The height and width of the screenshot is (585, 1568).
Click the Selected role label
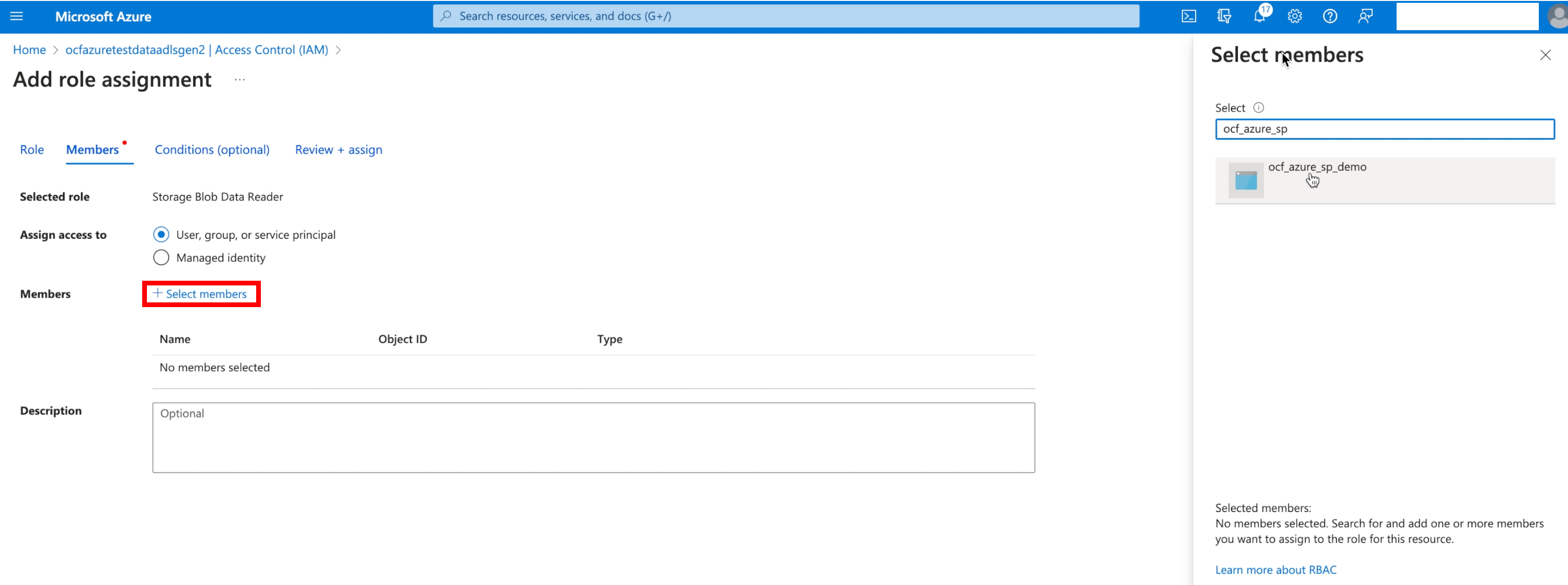click(x=54, y=196)
